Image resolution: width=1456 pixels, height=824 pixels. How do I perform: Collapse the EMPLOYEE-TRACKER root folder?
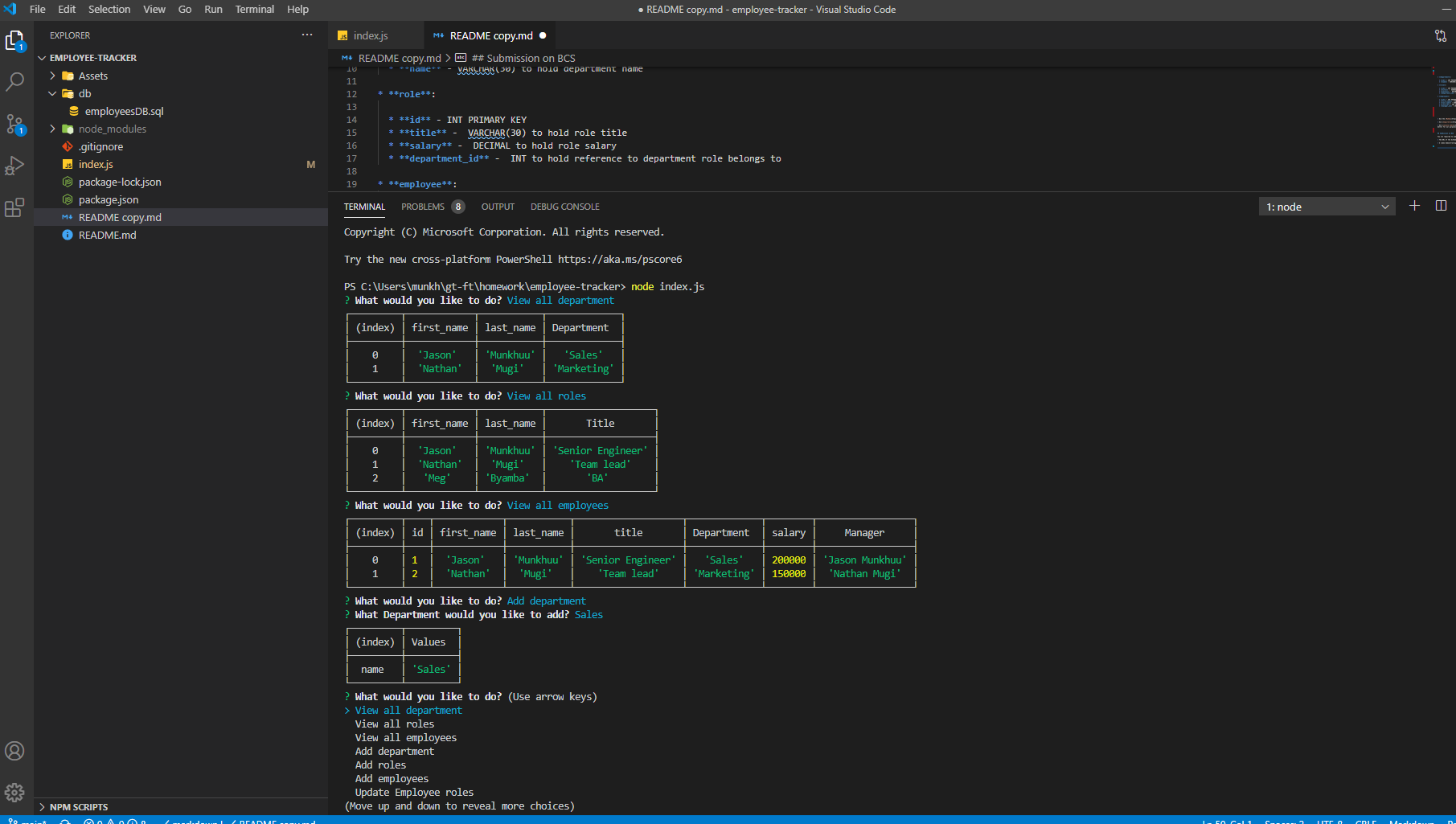click(42, 58)
